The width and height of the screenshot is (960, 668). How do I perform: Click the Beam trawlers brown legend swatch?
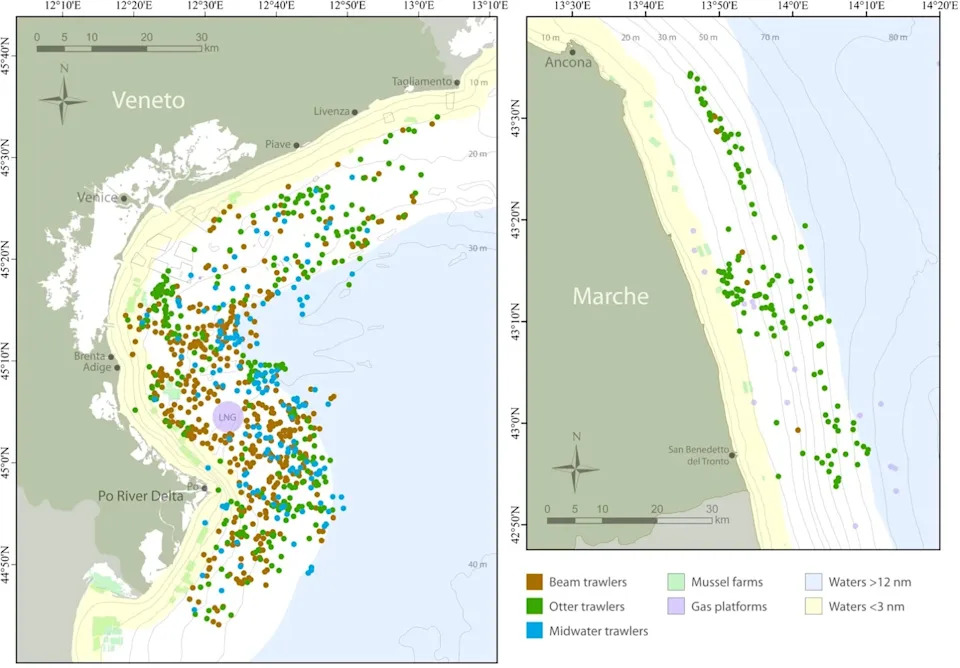pyautogui.click(x=534, y=582)
